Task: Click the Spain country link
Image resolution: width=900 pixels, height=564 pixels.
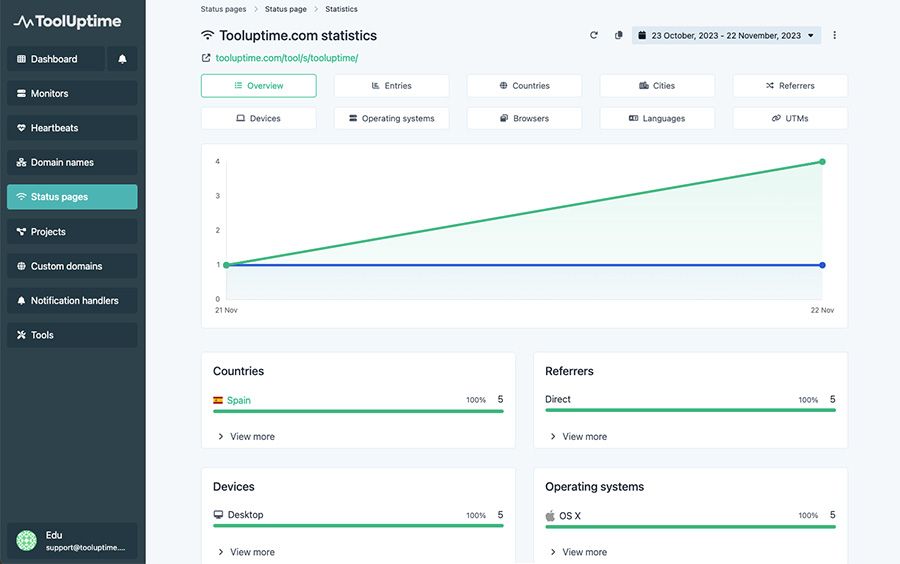Action: point(239,400)
